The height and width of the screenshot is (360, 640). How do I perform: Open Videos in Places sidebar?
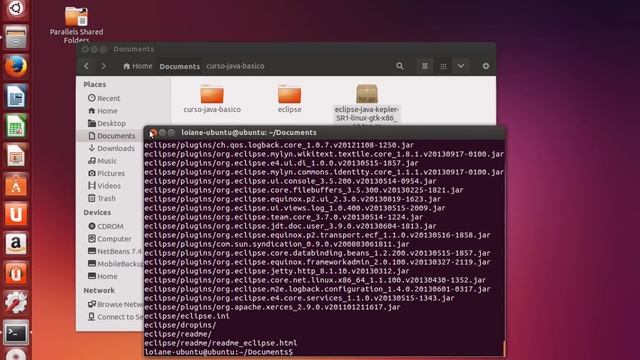[x=104, y=186]
